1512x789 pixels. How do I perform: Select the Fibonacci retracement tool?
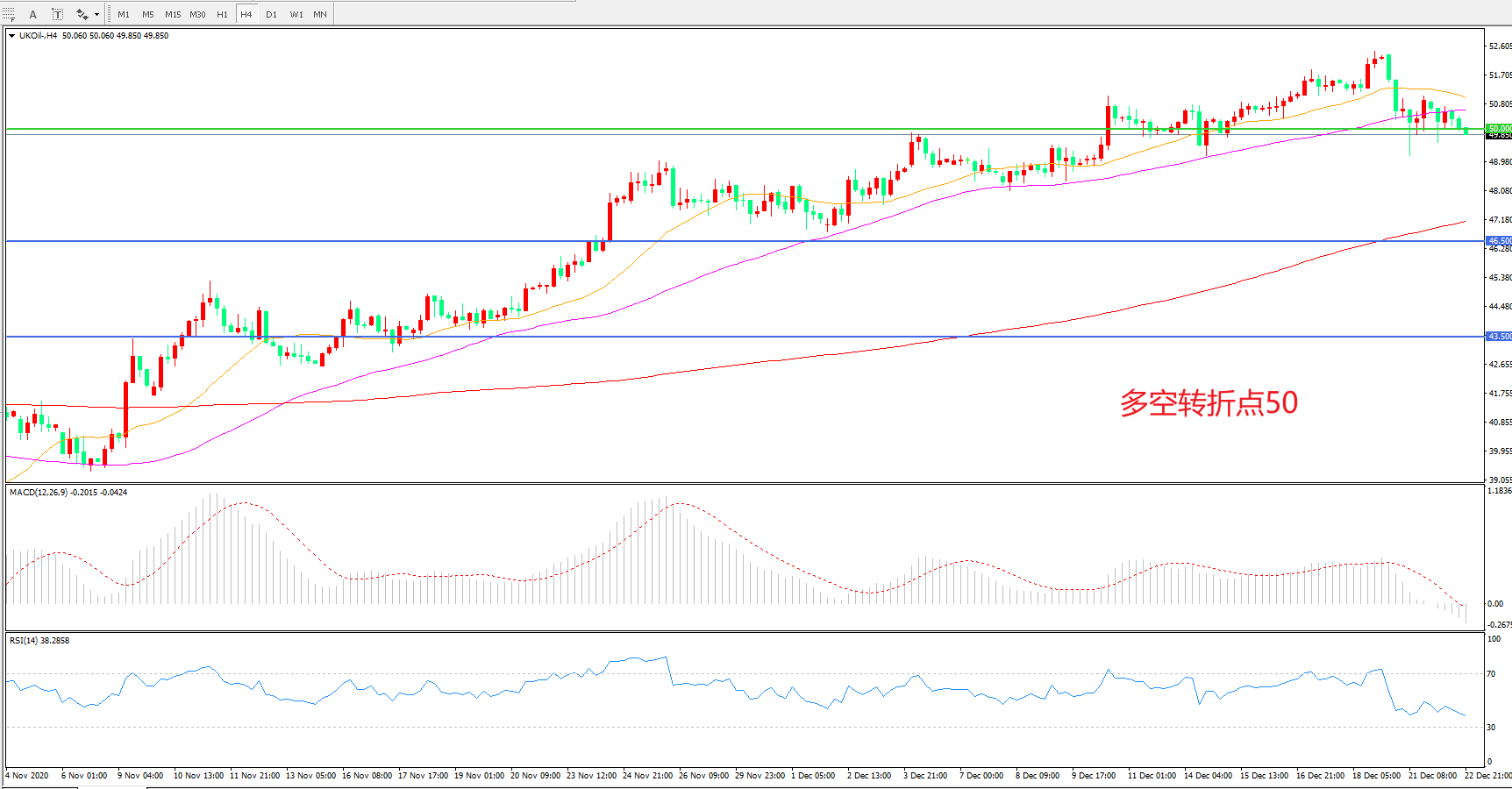[9, 14]
